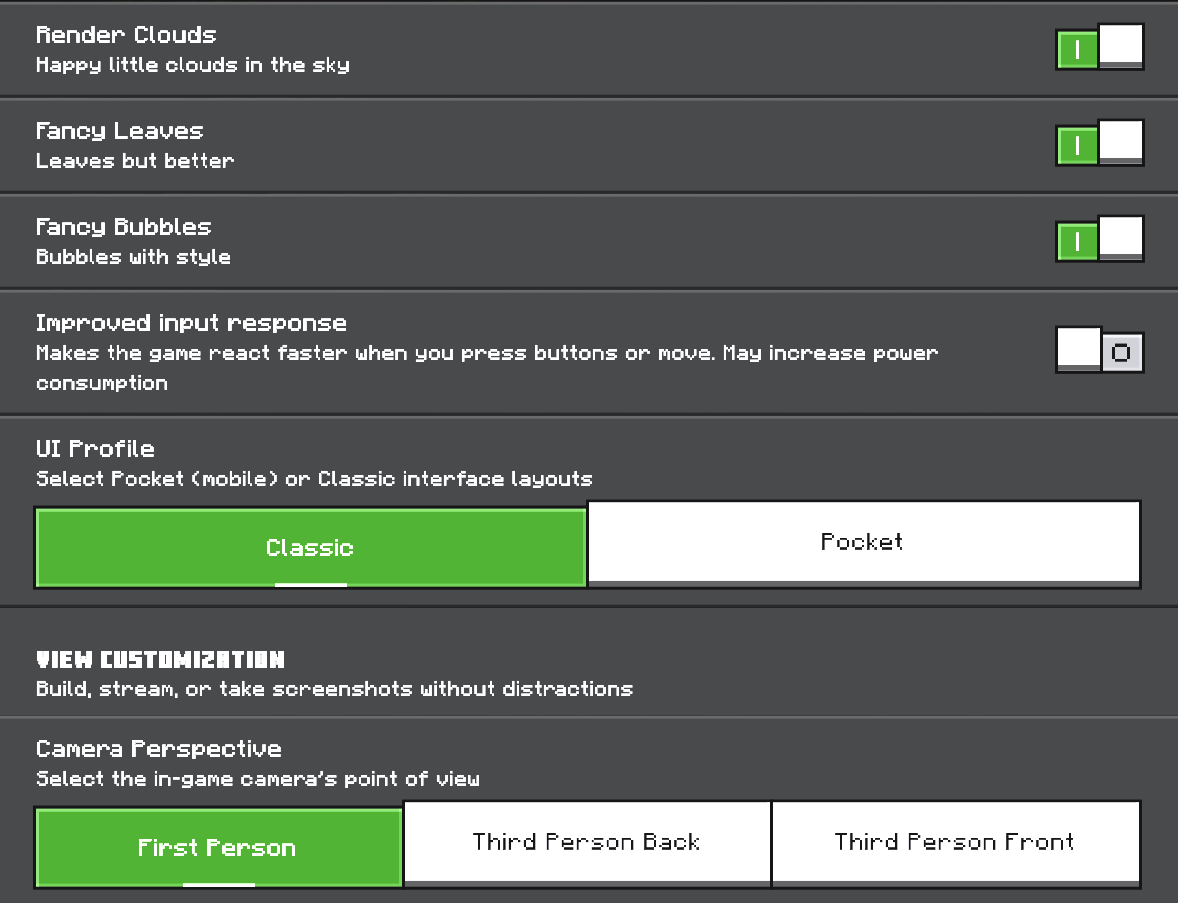Switch UI profile to Pocket
Screen dimensions: 1178x903
(864, 544)
